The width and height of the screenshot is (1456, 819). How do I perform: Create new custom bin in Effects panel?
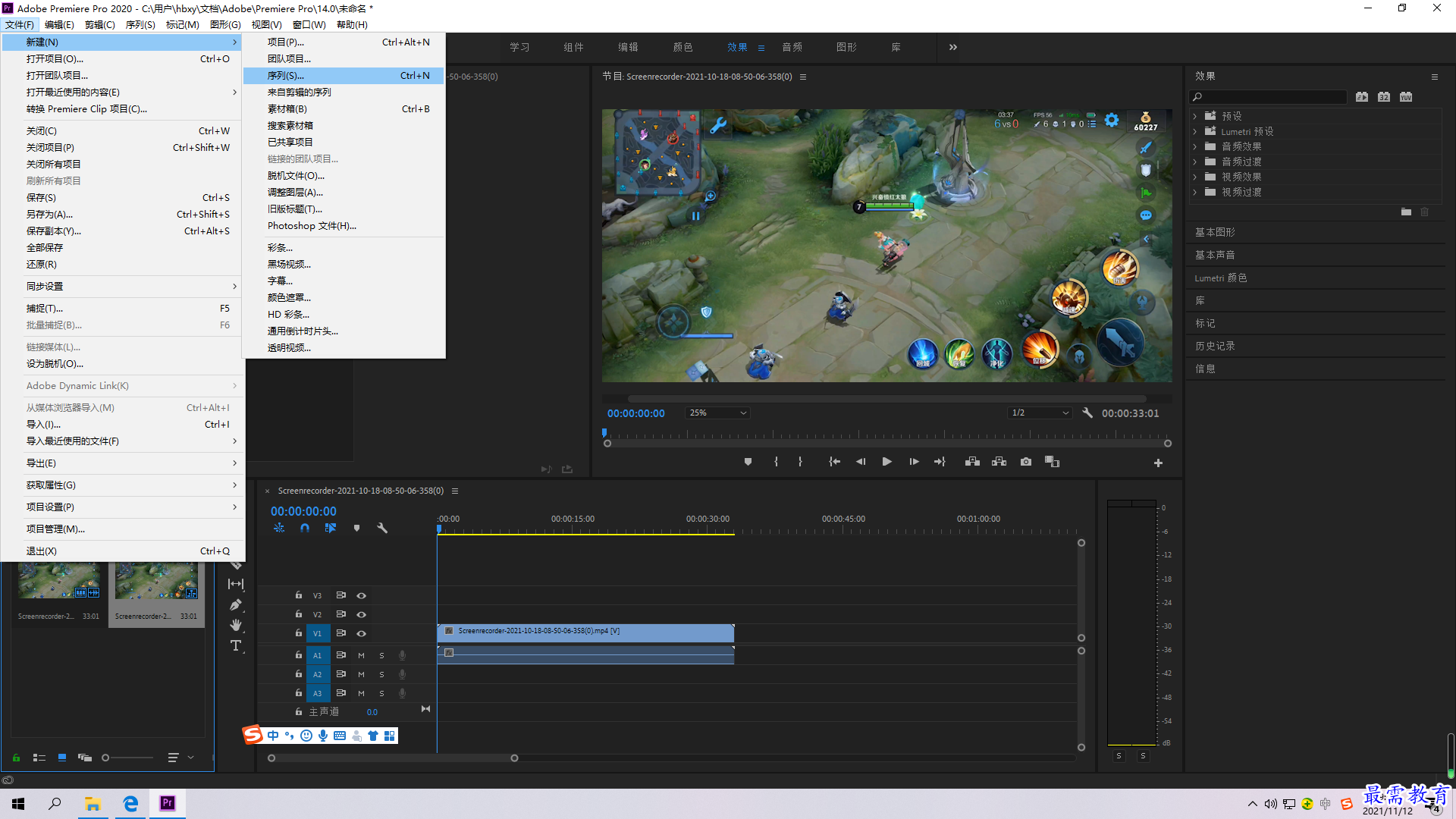pos(1406,212)
